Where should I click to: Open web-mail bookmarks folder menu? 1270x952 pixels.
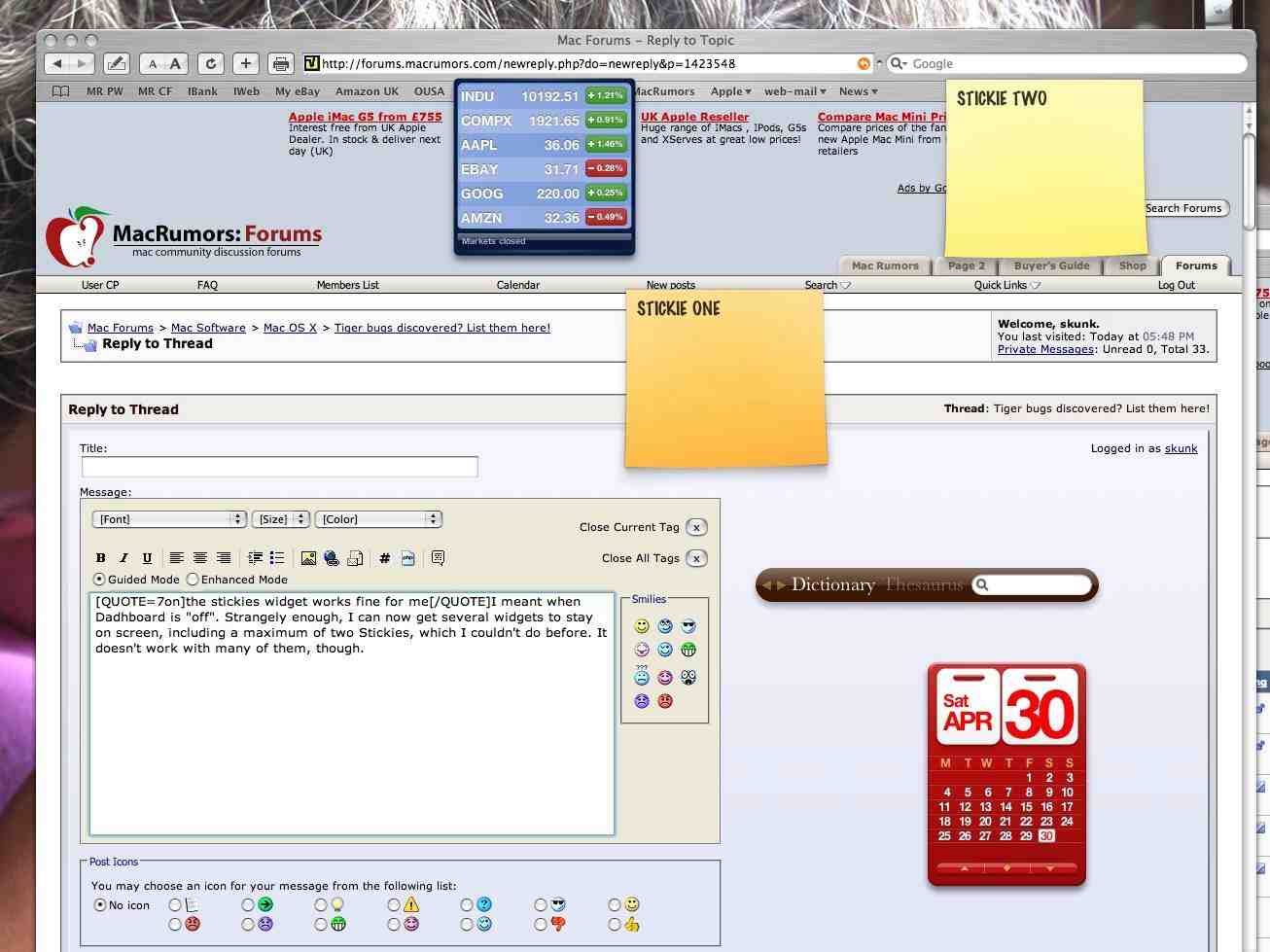click(x=794, y=91)
